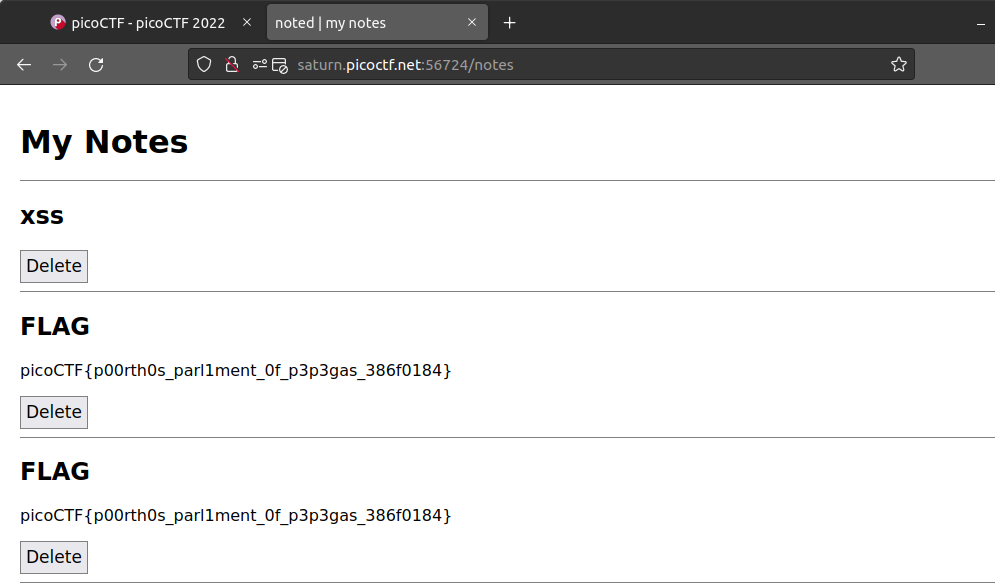Click the insecure connection padlock icon
This screenshot has height=585, width=995.
pos(231,65)
